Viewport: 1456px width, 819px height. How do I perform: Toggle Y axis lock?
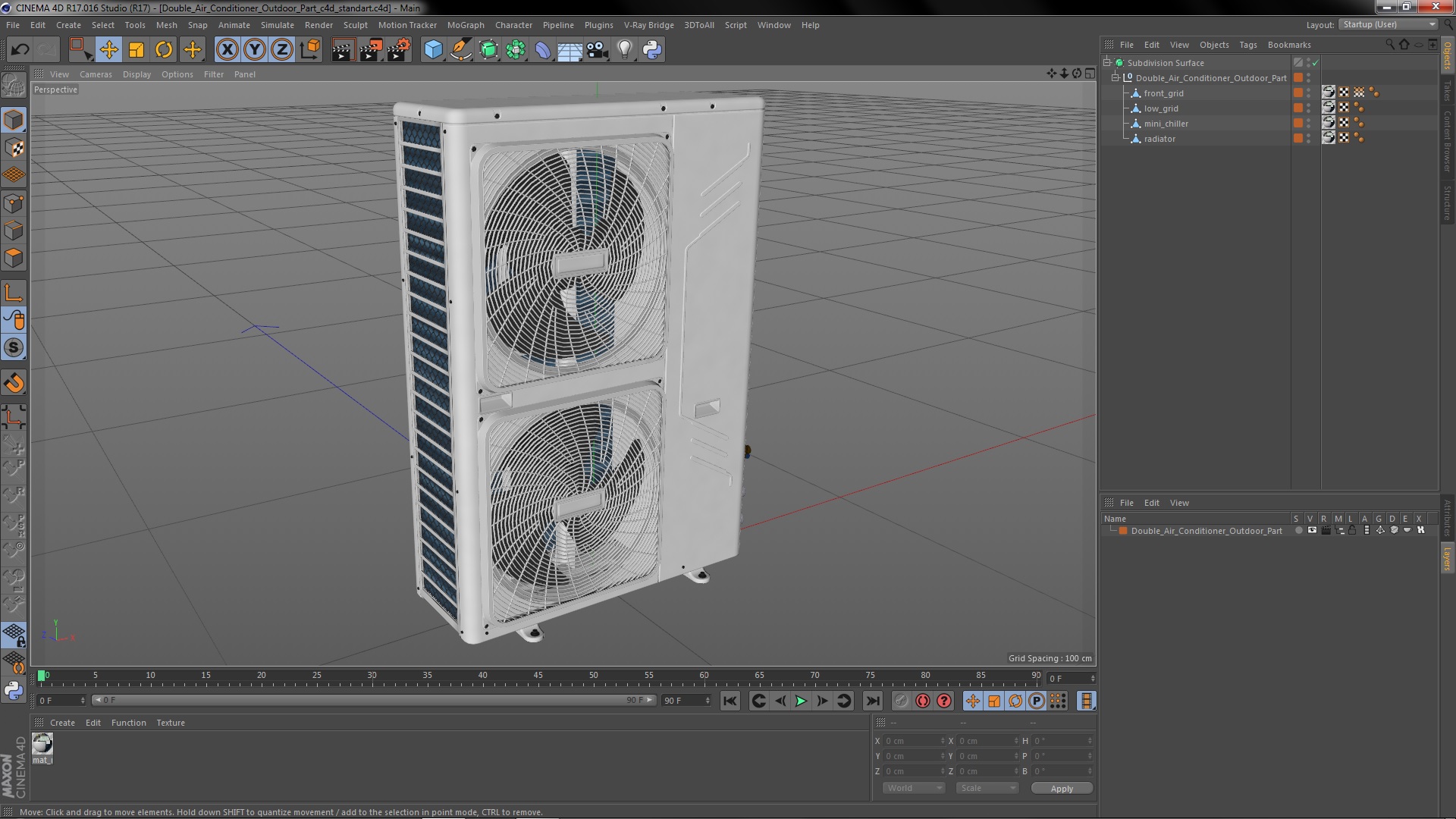[255, 50]
